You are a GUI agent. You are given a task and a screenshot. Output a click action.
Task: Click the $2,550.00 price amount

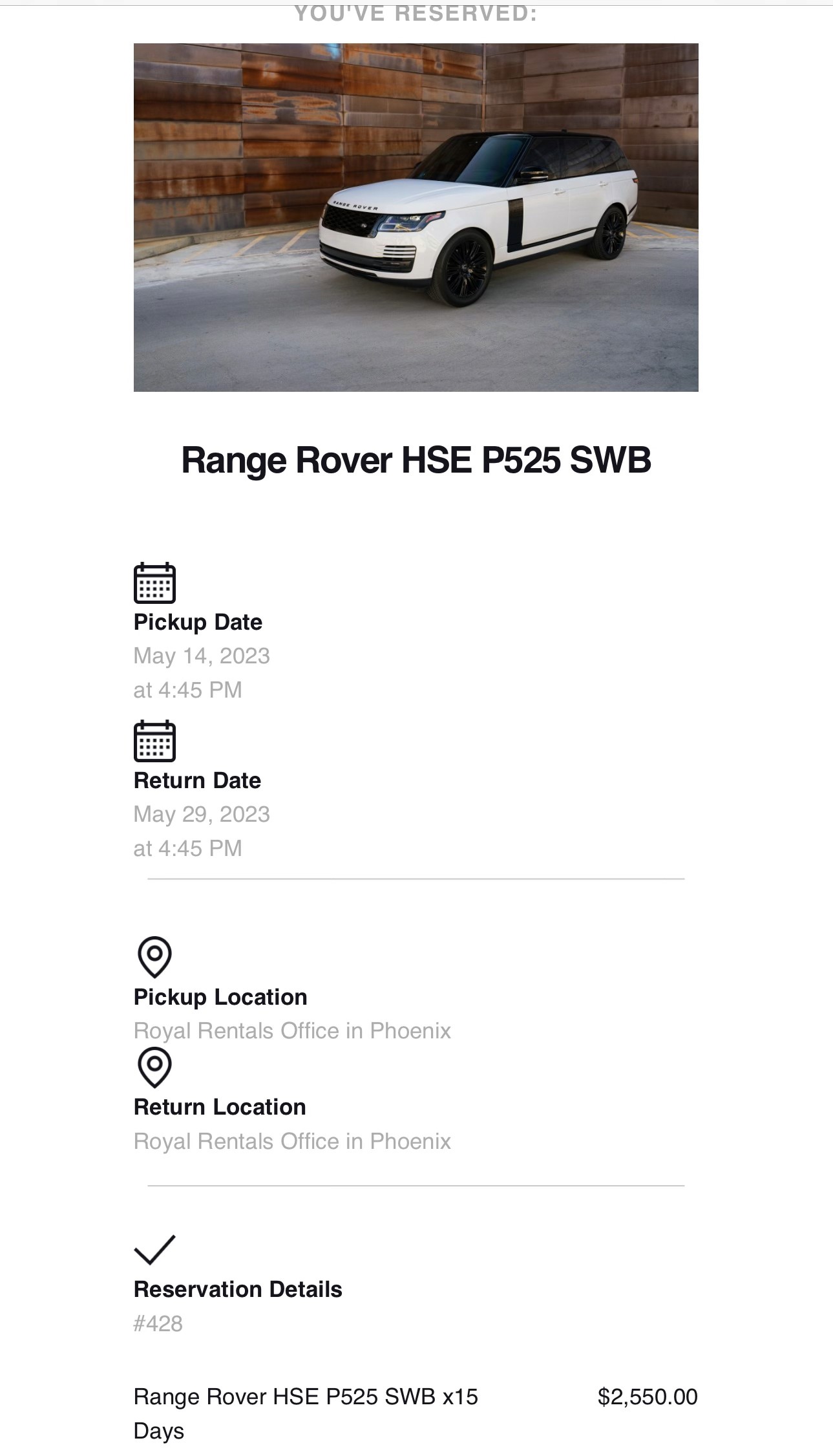coord(648,1397)
